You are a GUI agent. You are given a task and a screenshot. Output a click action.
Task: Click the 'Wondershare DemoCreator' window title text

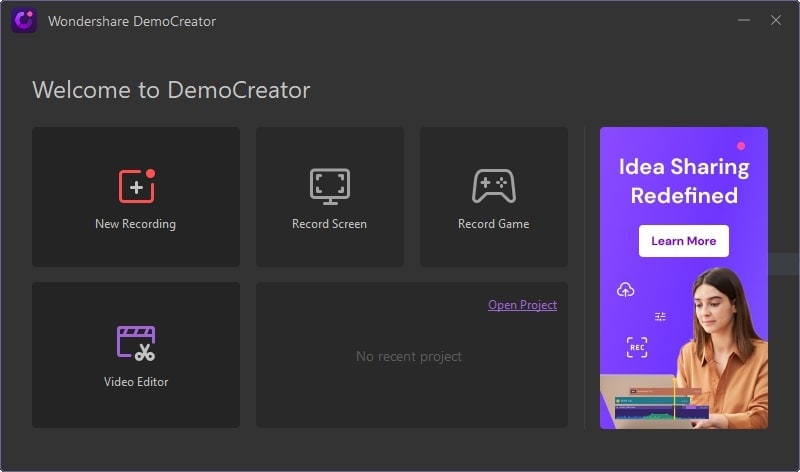coord(132,21)
